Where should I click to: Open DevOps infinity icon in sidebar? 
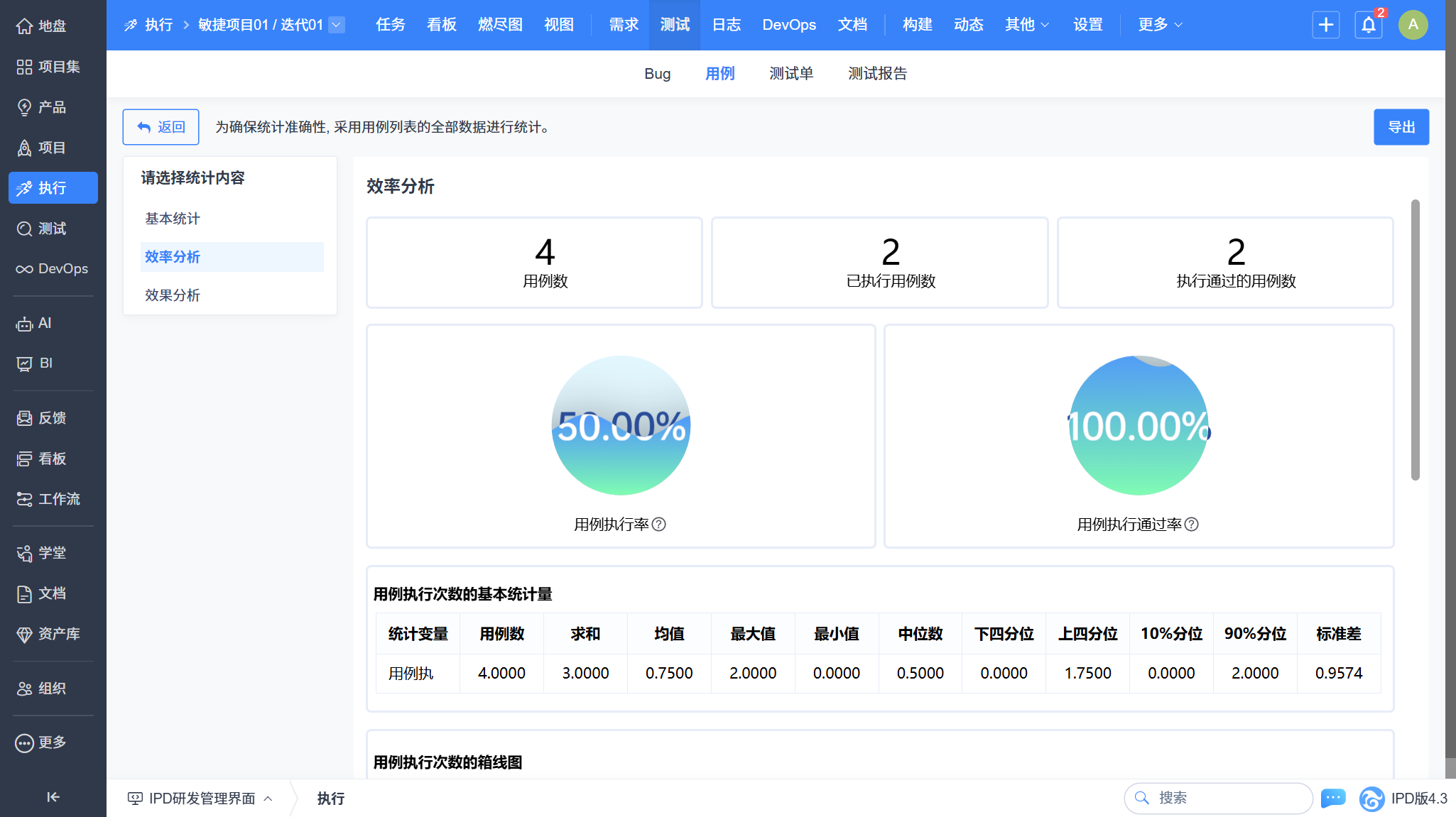tap(25, 269)
